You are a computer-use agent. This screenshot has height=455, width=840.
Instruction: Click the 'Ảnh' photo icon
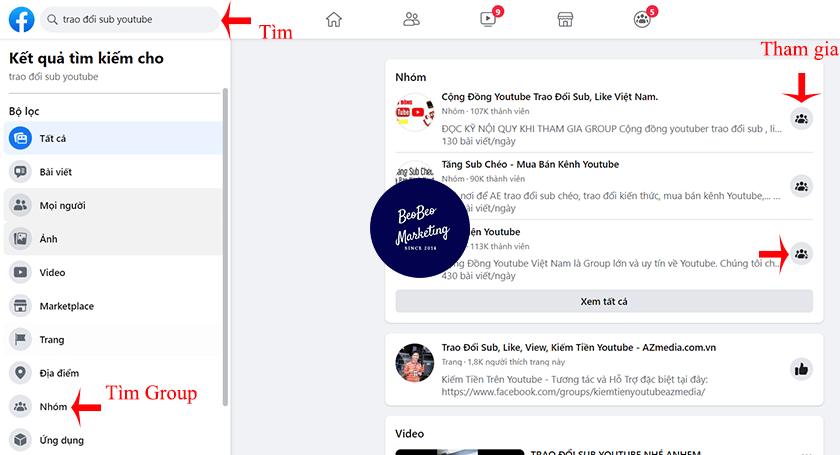[20, 239]
